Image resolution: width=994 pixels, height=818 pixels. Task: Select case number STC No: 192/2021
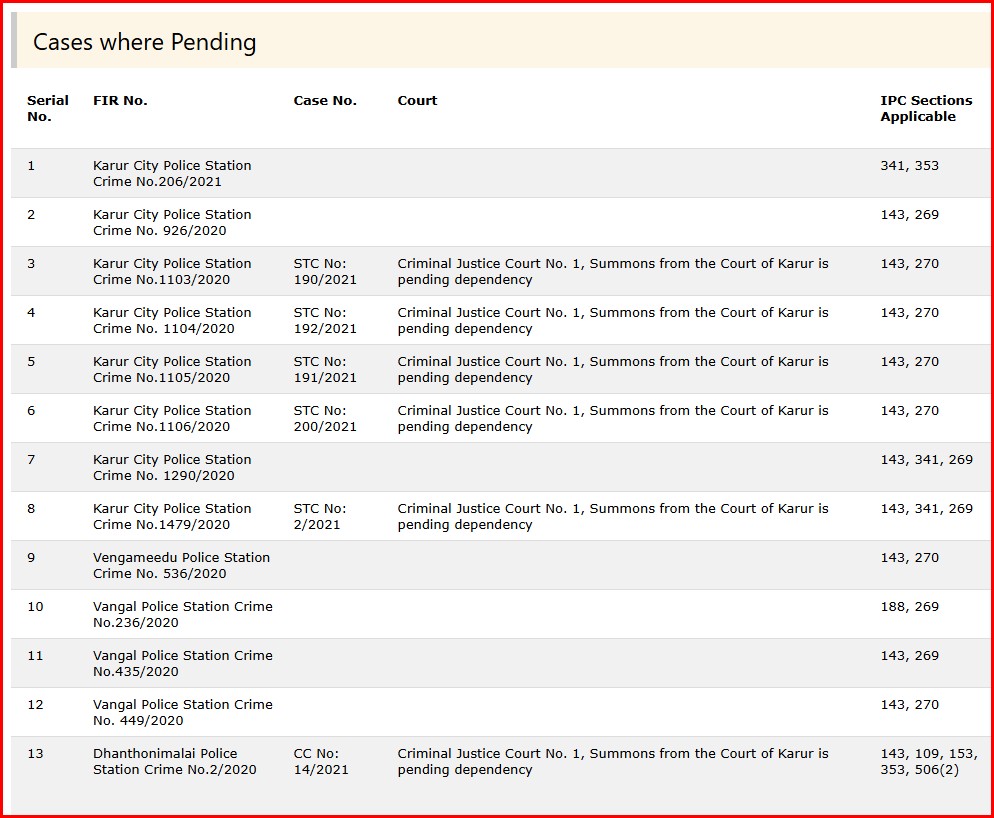(325, 320)
